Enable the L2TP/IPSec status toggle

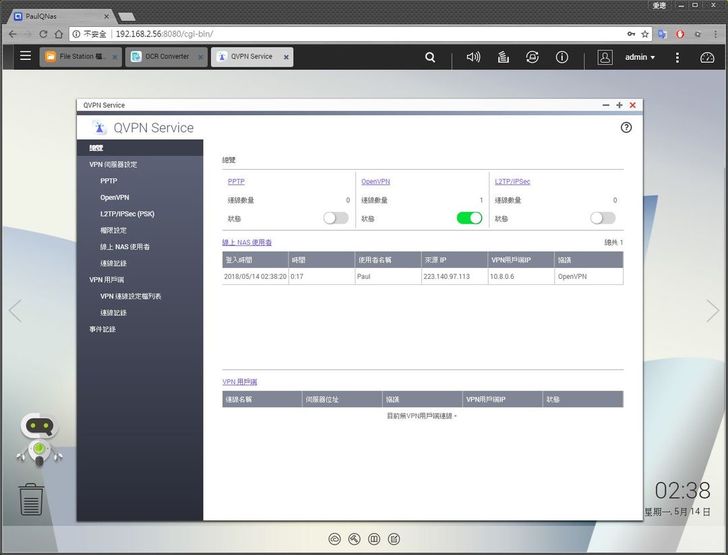602,218
